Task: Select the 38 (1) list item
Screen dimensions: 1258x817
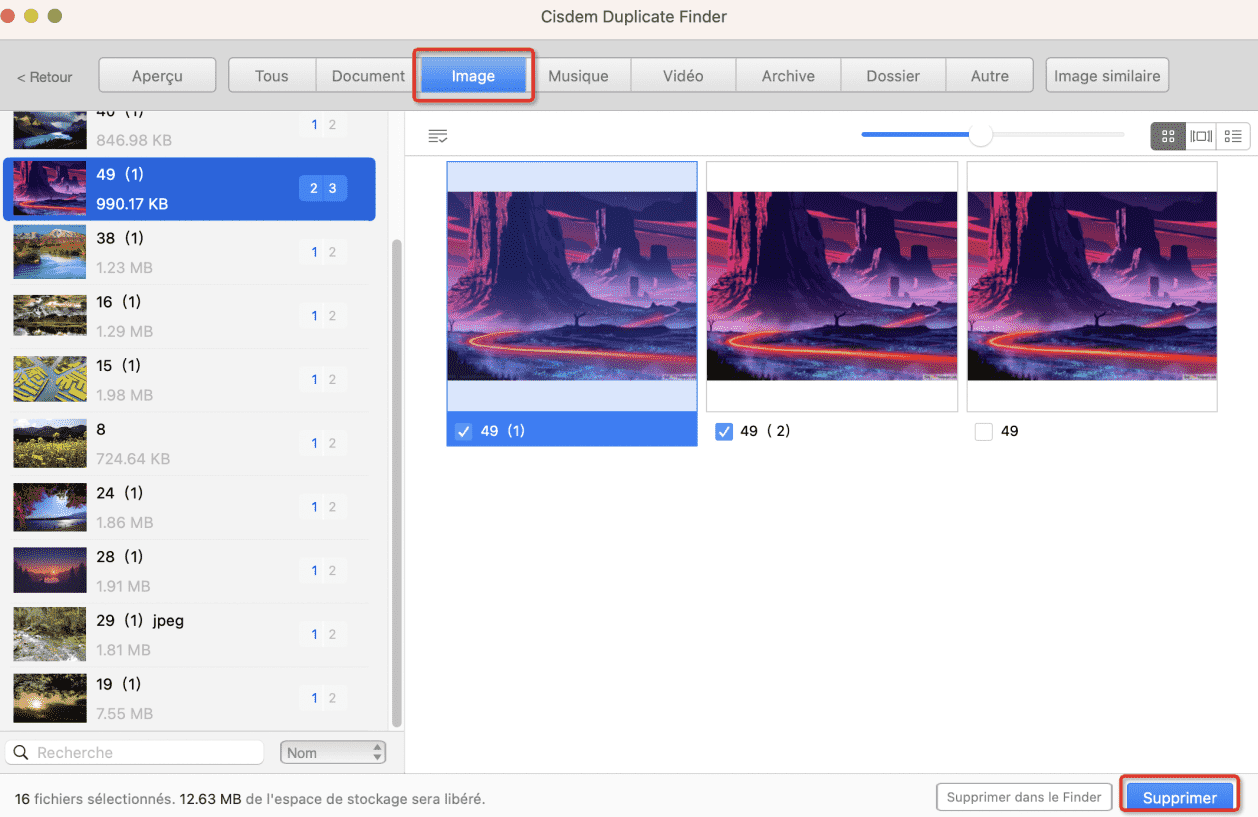Action: point(189,253)
